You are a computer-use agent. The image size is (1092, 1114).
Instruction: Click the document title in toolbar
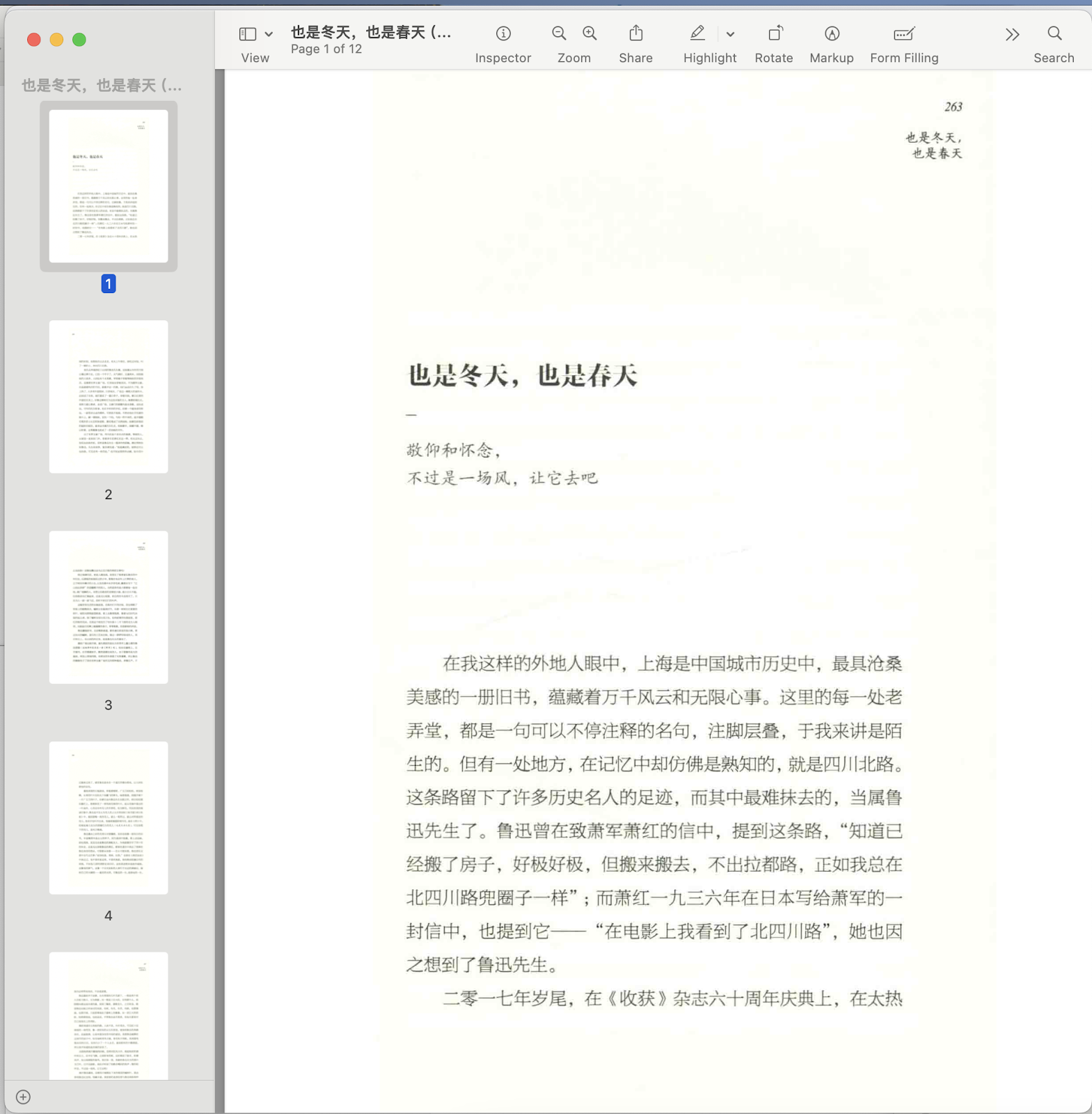click(x=370, y=32)
